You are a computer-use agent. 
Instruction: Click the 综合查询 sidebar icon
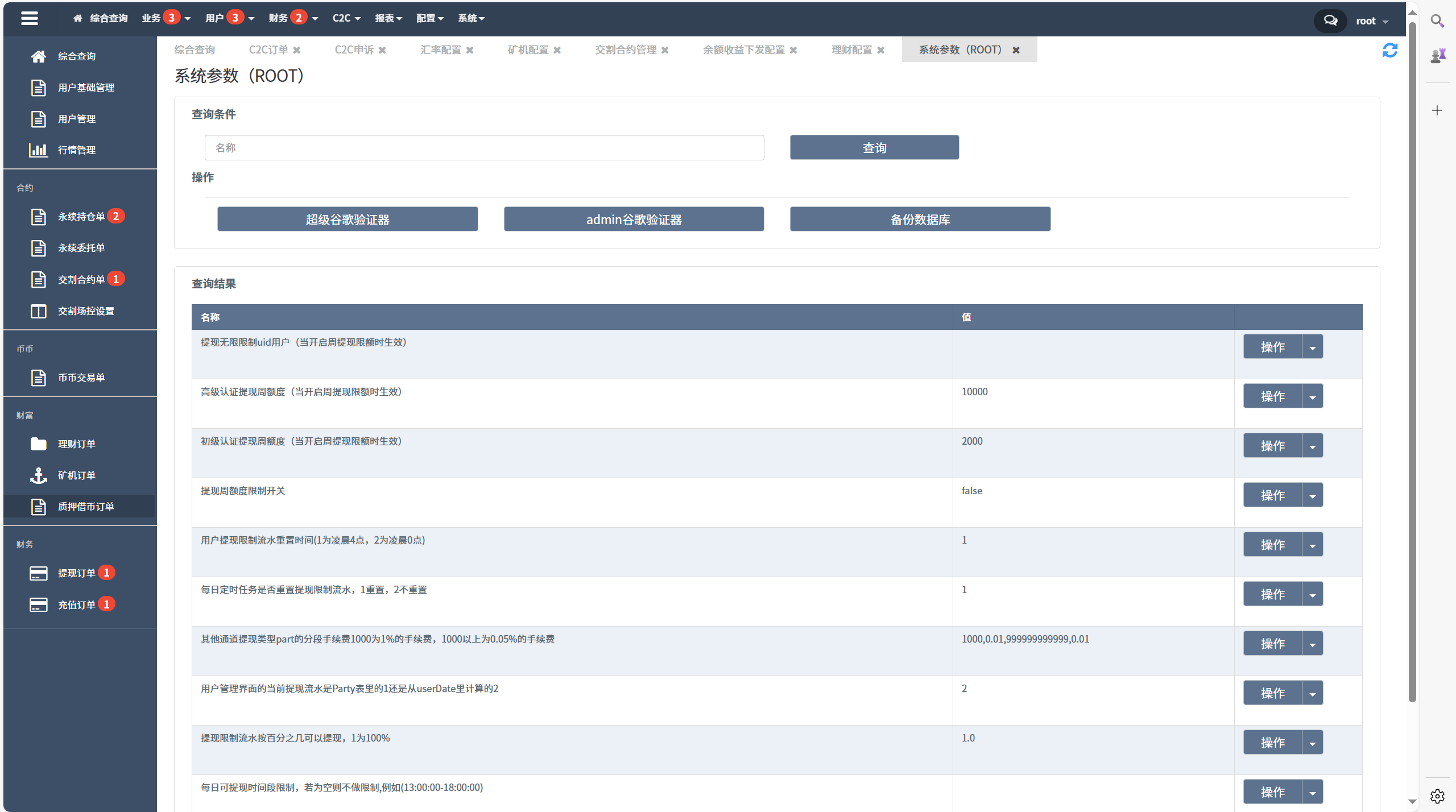(40, 56)
